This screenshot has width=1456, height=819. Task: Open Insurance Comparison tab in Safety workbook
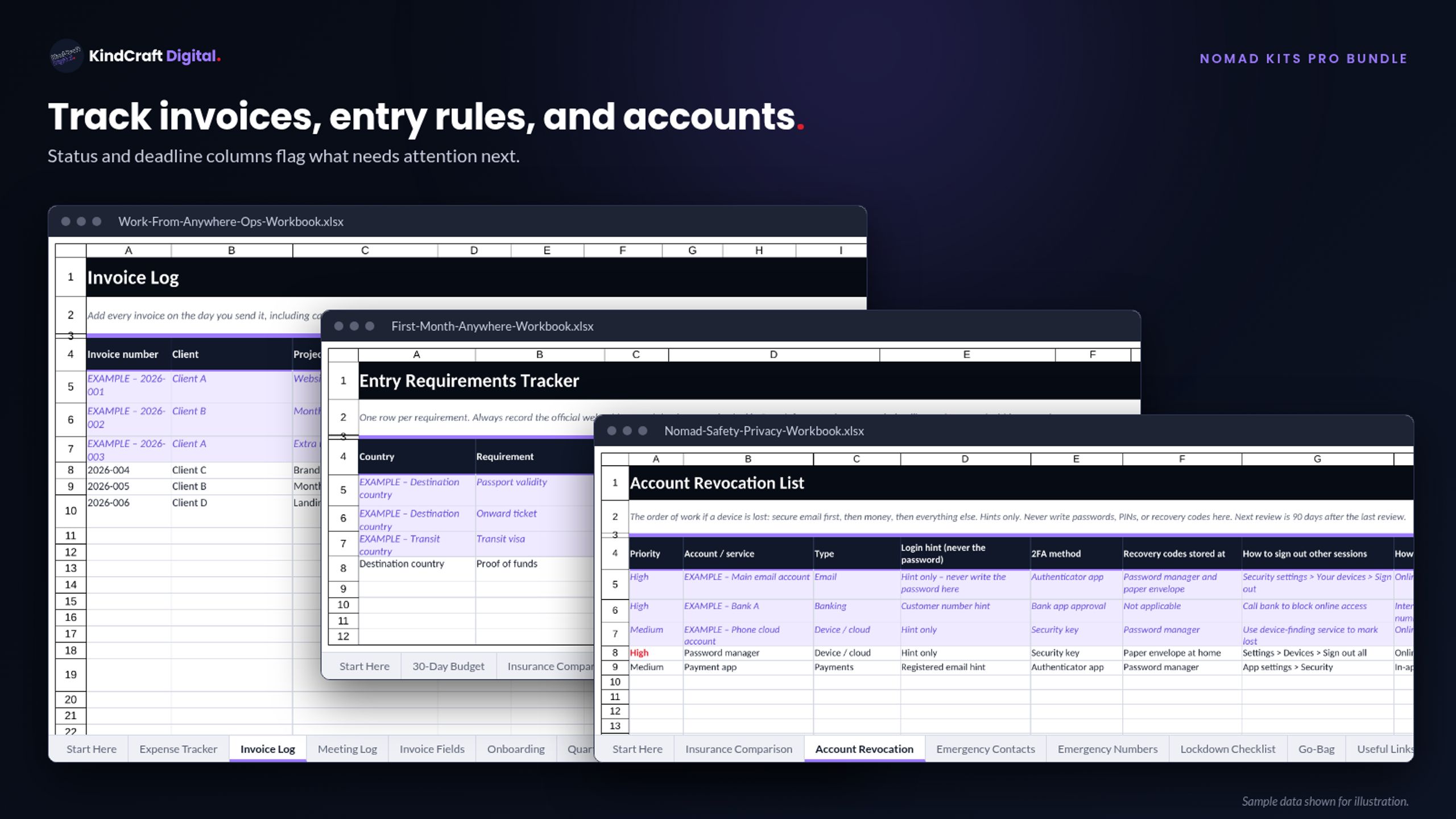pyautogui.click(x=738, y=748)
